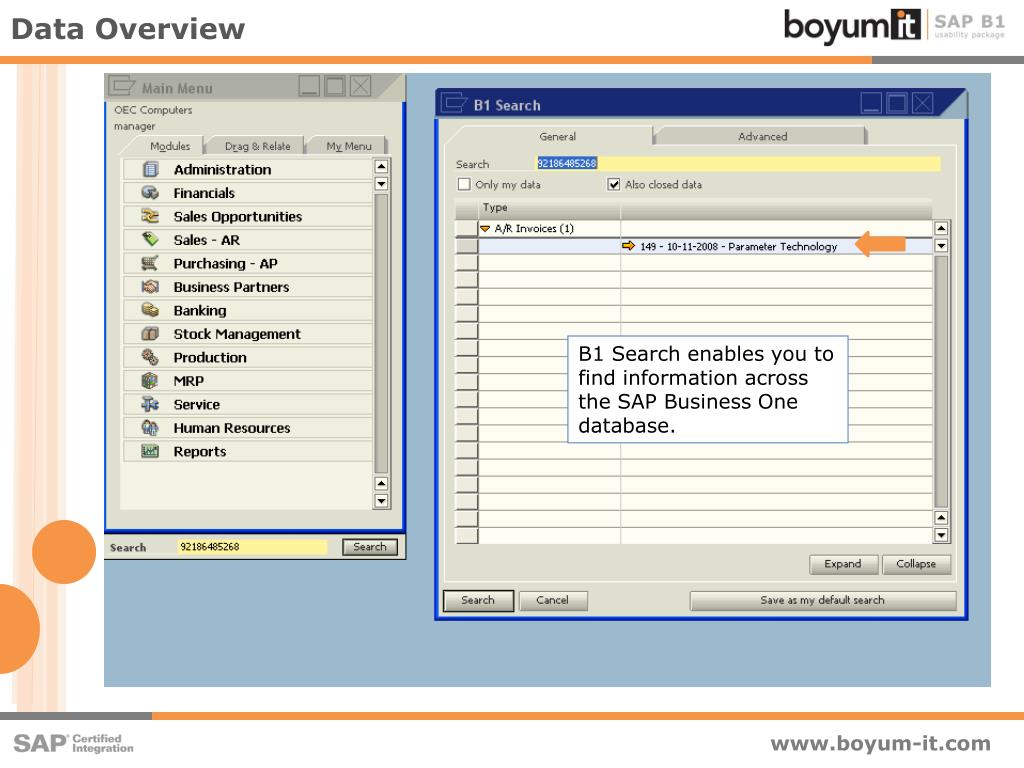1024x768 pixels.
Task: Switch to the My Menu tab
Action: [x=349, y=146]
